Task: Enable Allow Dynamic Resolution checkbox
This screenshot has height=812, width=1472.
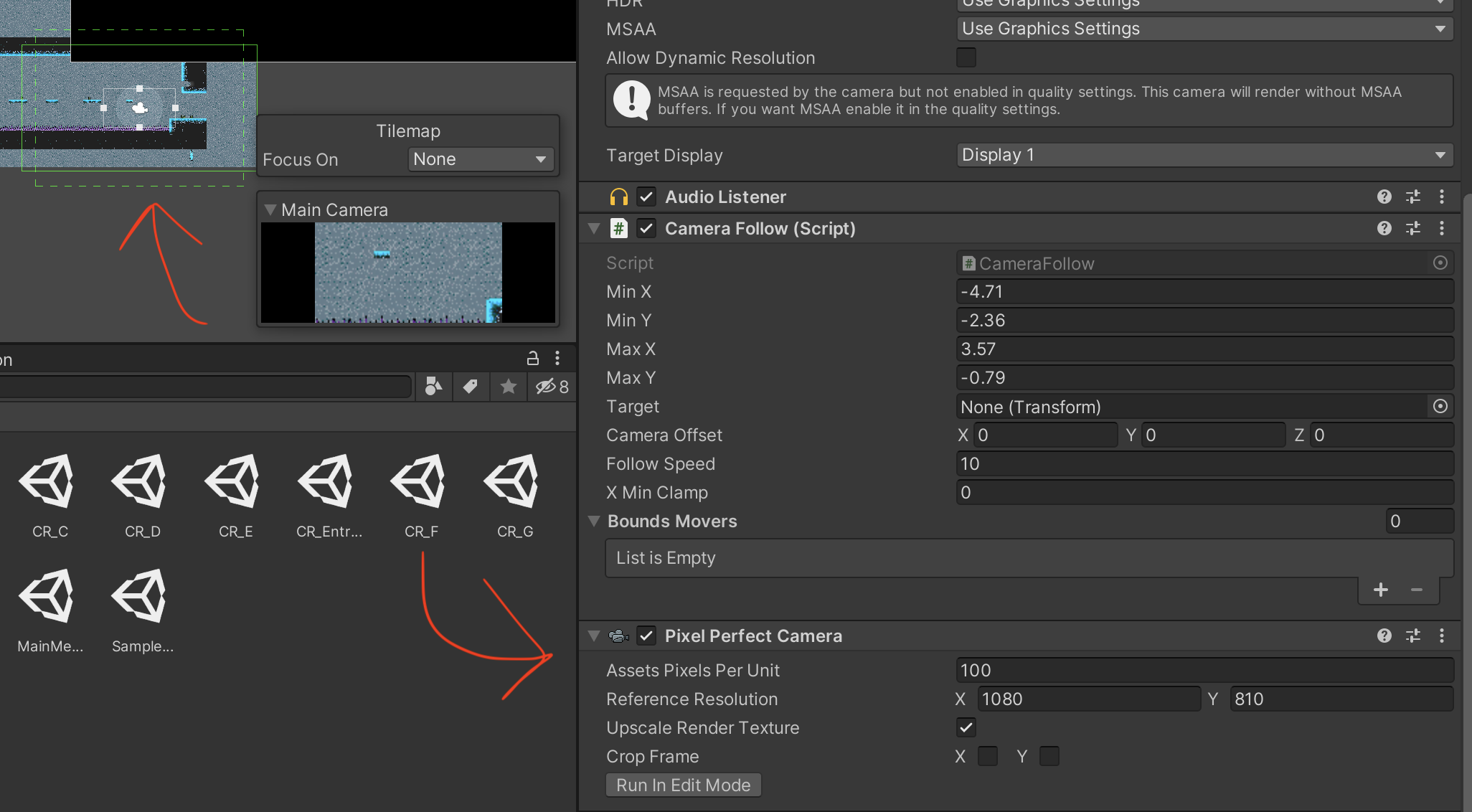Action: coord(966,57)
